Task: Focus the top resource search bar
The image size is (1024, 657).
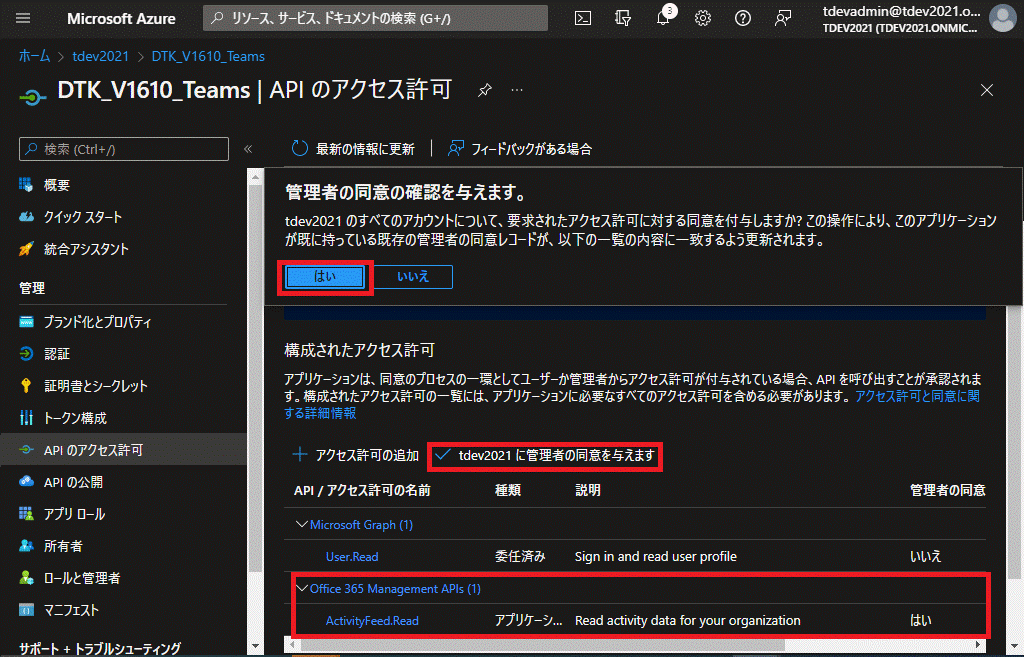Action: pyautogui.click(x=376, y=18)
